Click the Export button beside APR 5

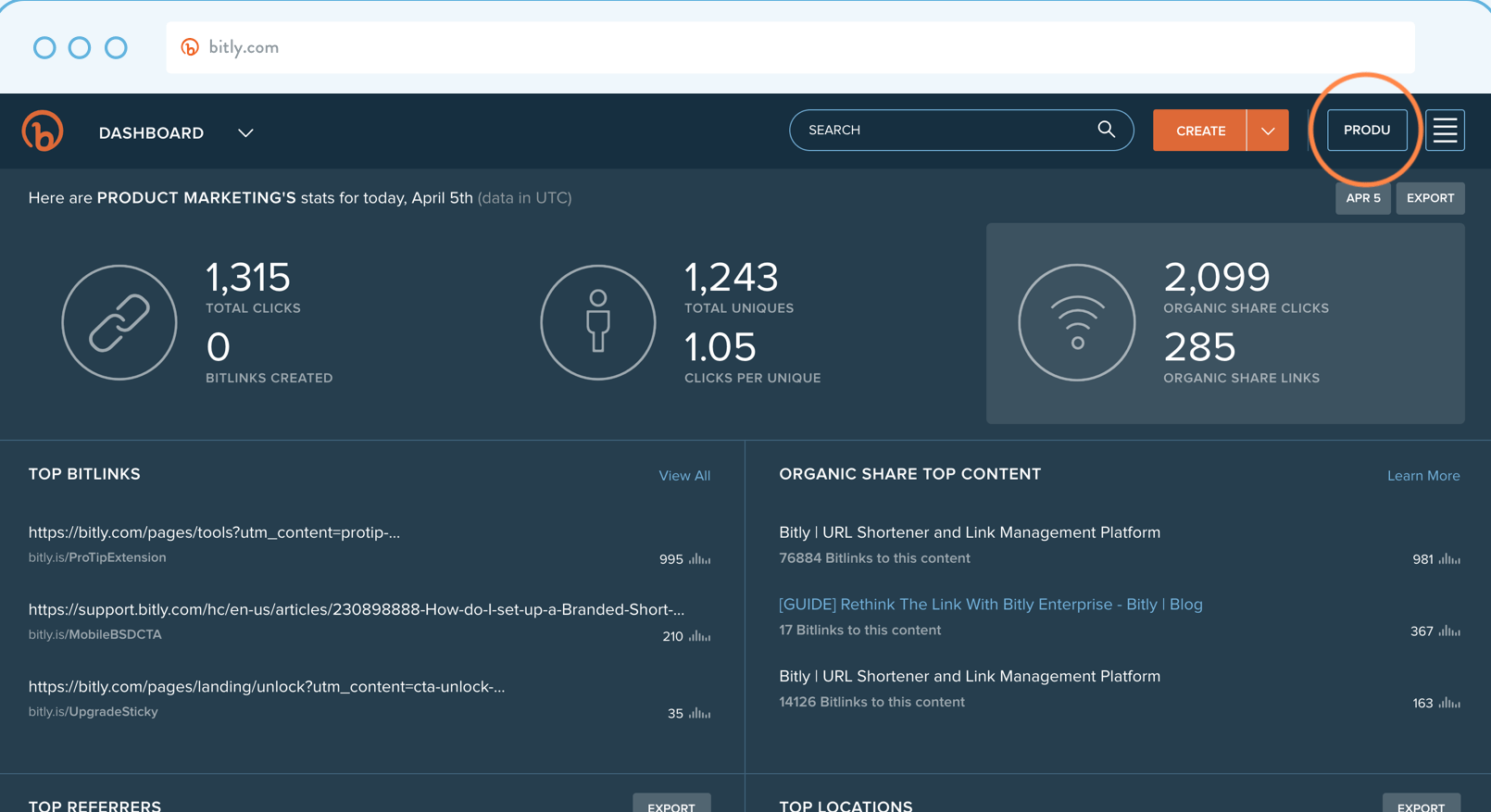(x=1430, y=198)
